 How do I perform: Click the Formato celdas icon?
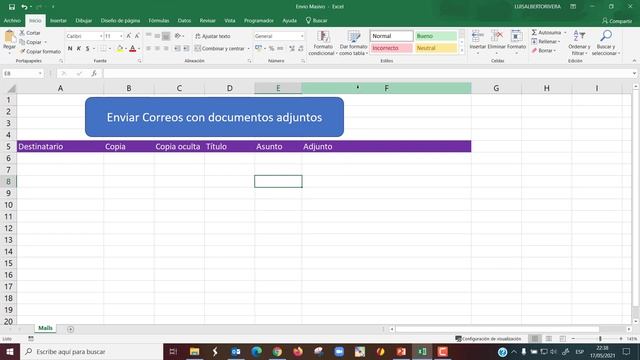(516, 36)
